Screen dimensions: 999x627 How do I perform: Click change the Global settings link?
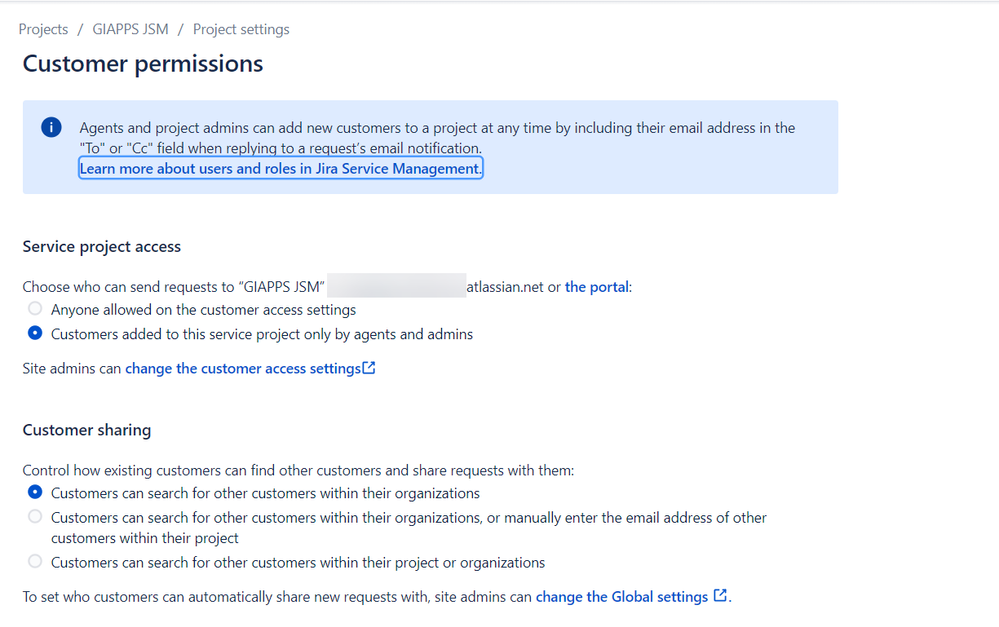click(x=622, y=596)
